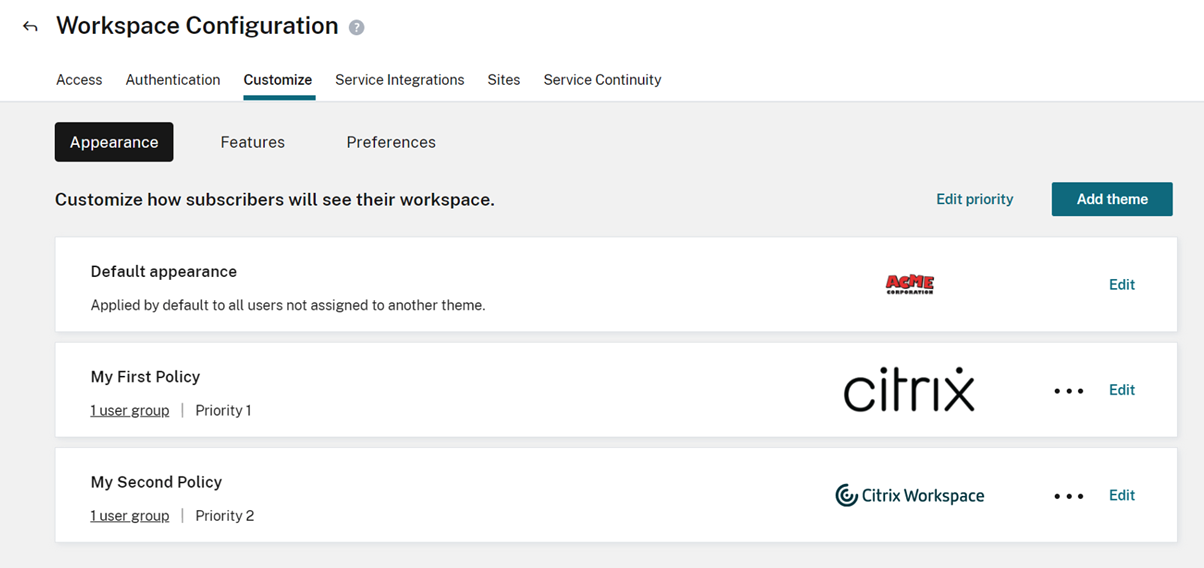The width and height of the screenshot is (1204, 568).
Task: Edit My First Policy theme
Action: point(1121,390)
